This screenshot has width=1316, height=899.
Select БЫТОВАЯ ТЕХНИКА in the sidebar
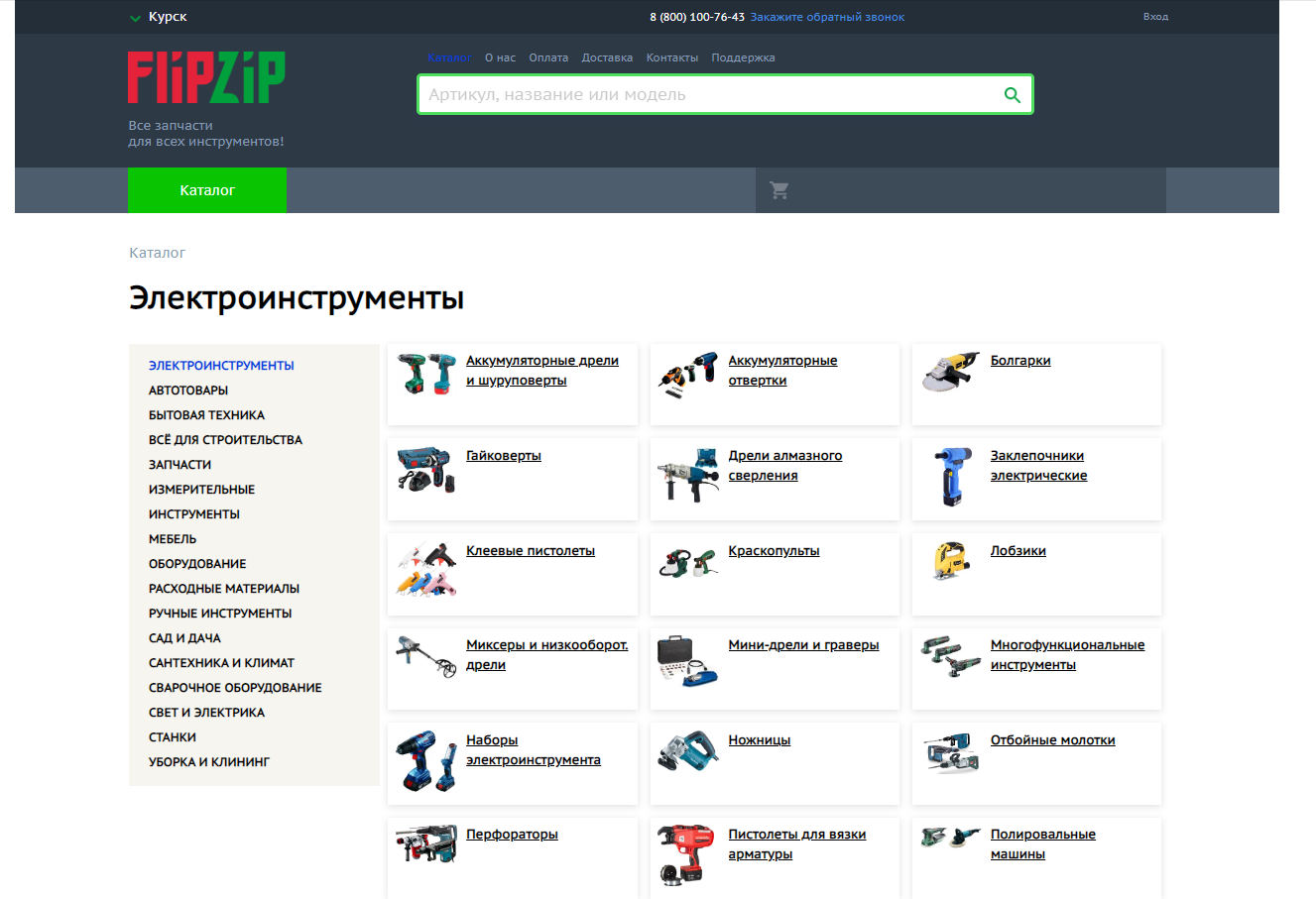pyautogui.click(x=206, y=415)
